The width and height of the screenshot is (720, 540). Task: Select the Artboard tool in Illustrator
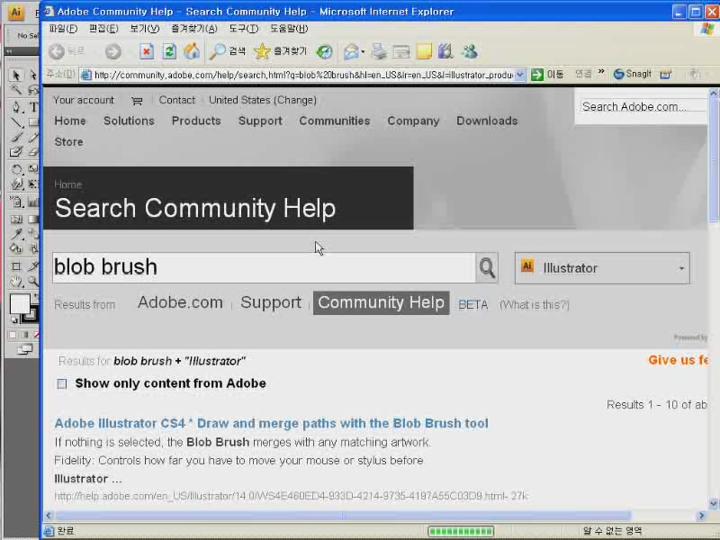tap(16, 266)
